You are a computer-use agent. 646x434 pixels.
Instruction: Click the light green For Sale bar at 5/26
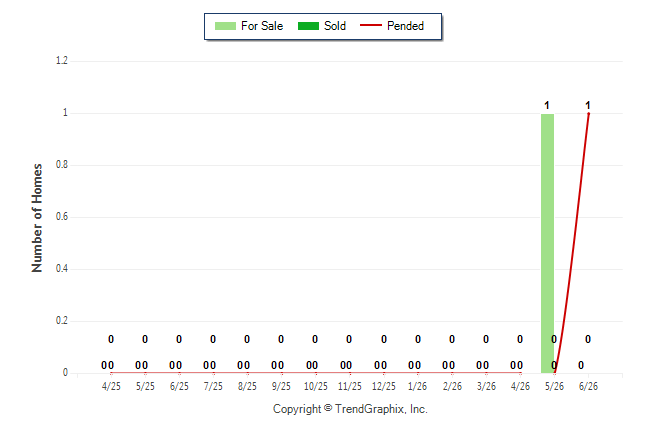[x=547, y=243]
